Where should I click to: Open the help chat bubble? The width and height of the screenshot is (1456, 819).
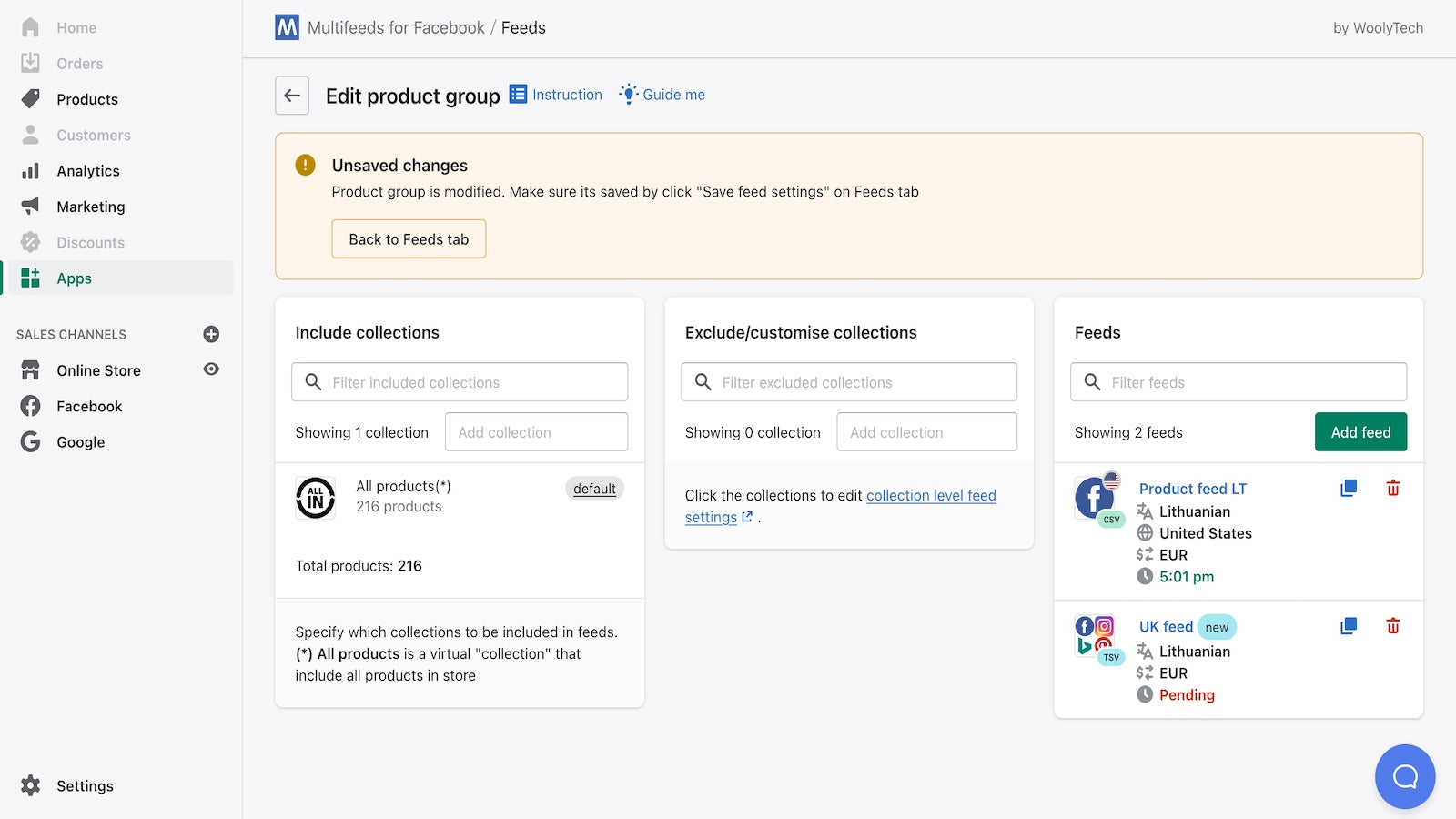(x=1404, y=776)
